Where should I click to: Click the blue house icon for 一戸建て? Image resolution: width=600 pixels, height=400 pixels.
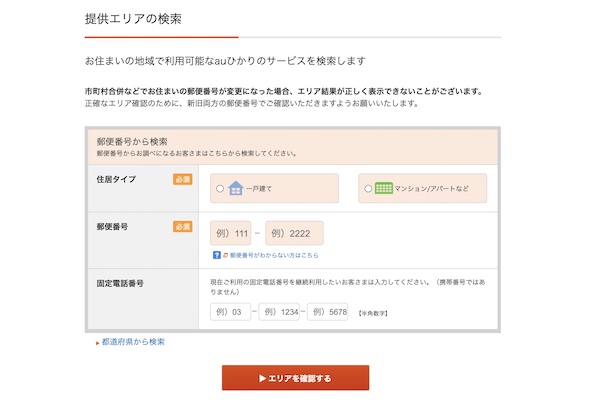[x=236, y=188]
